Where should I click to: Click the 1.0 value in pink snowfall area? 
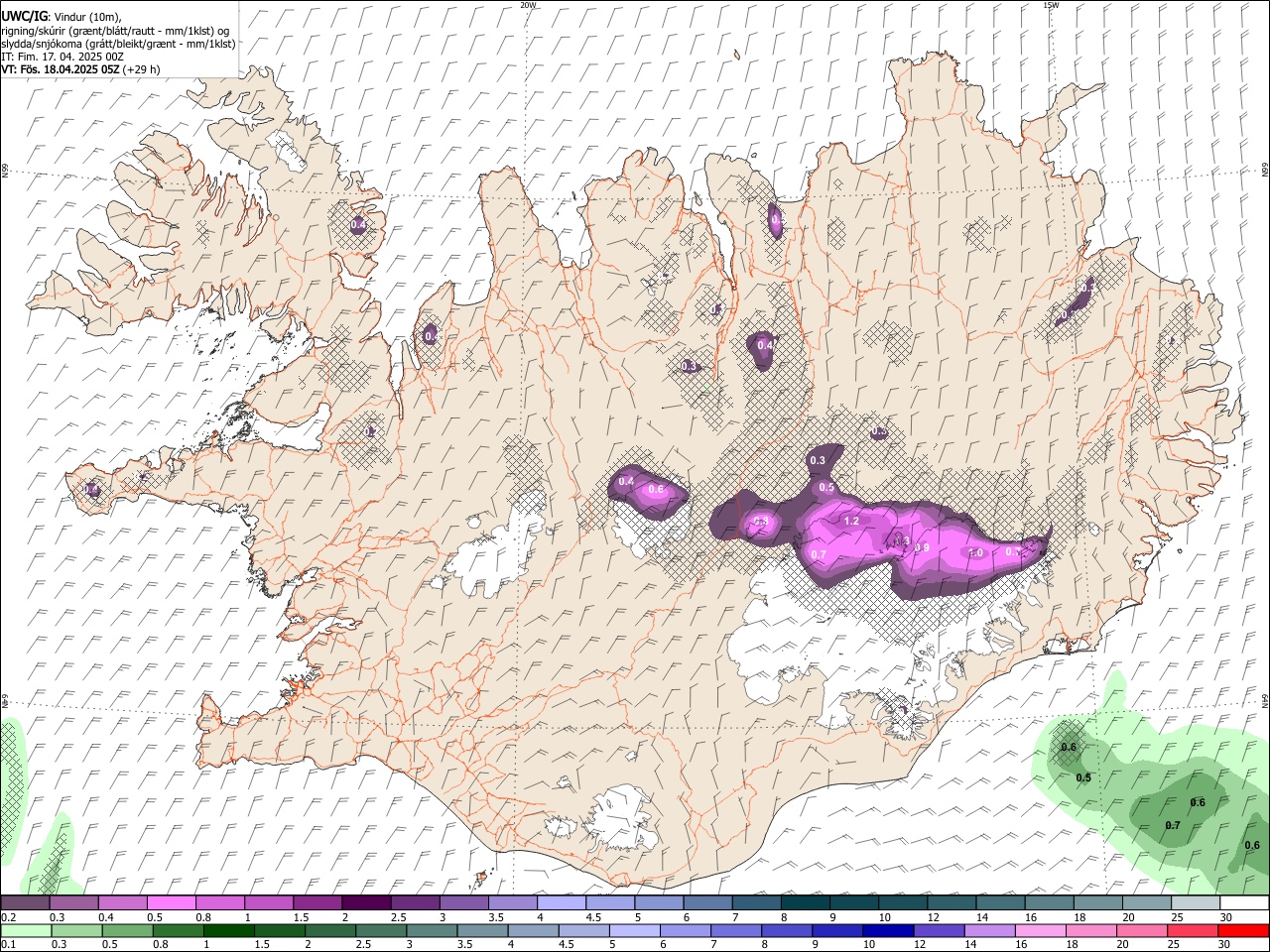[x=975, y=553]
